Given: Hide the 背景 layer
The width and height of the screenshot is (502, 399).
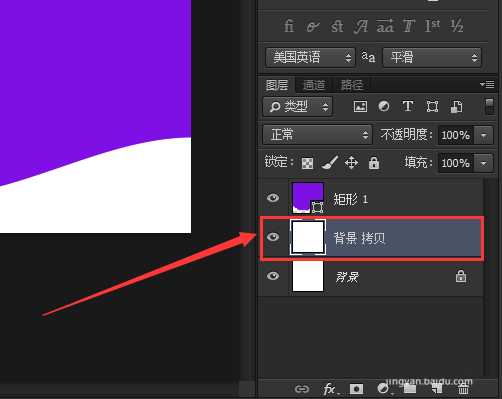Looking at the screenshot, I should coord(273,276).
